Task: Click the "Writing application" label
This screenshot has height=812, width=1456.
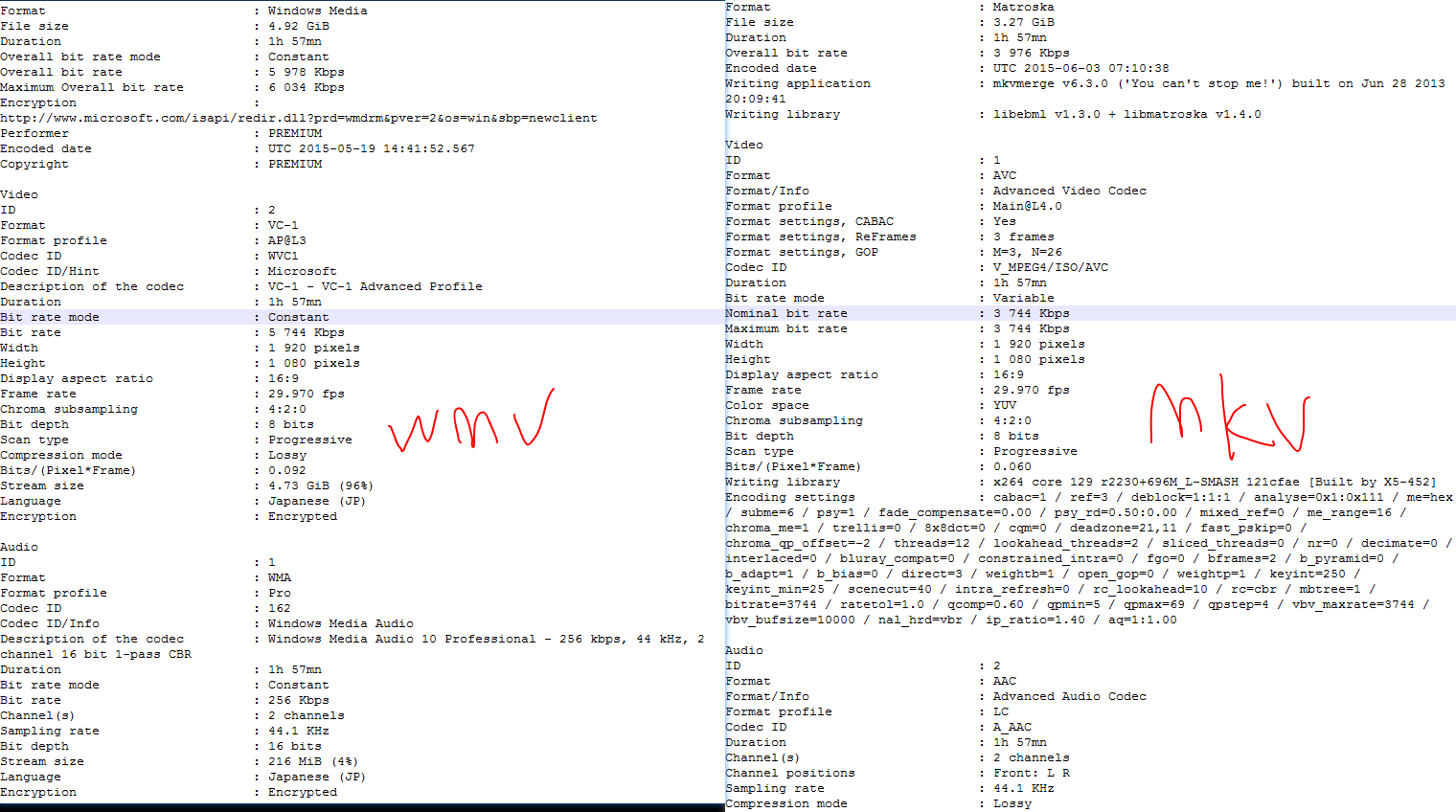Action: [x=798, y=83]
